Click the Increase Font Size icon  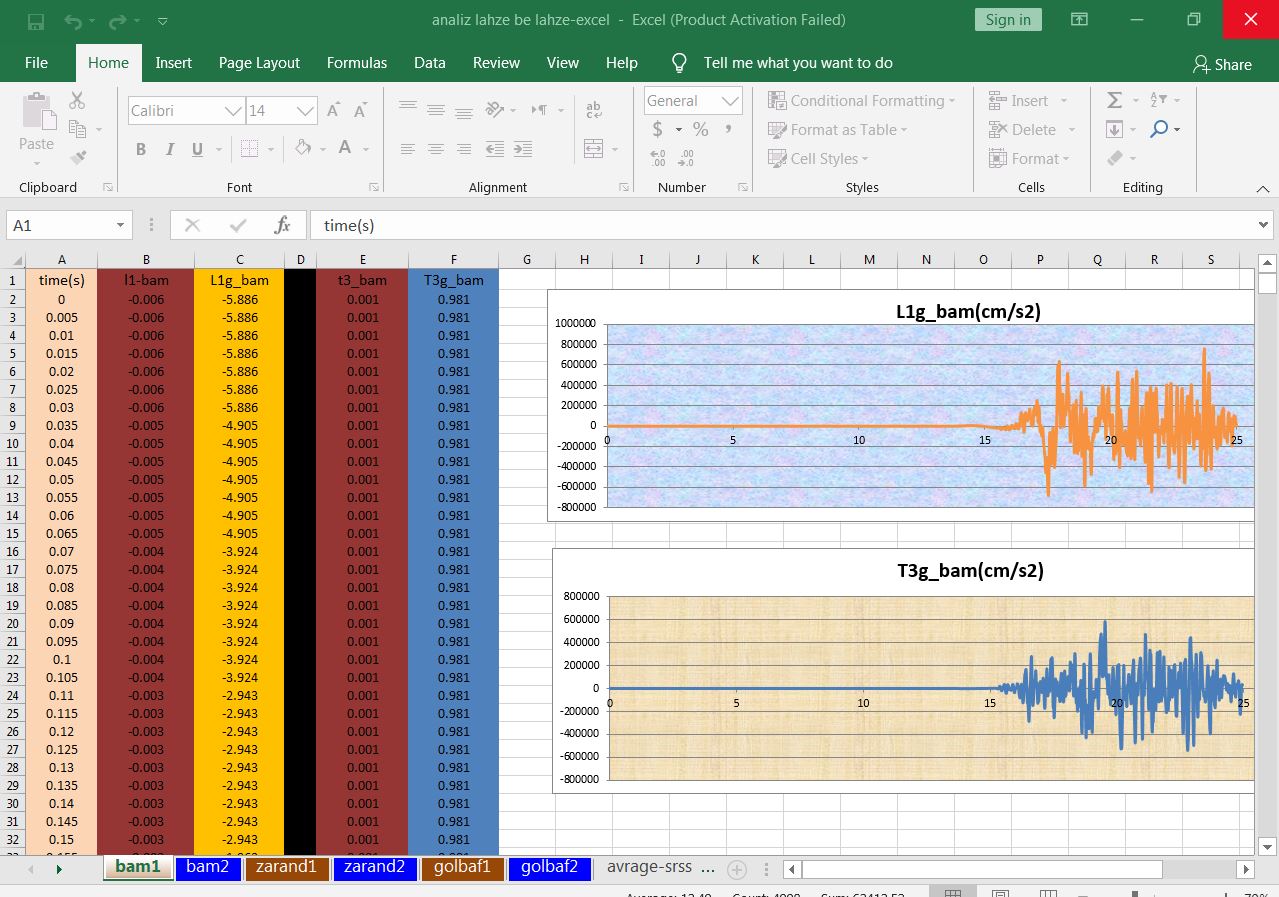[x=334, y=110]
